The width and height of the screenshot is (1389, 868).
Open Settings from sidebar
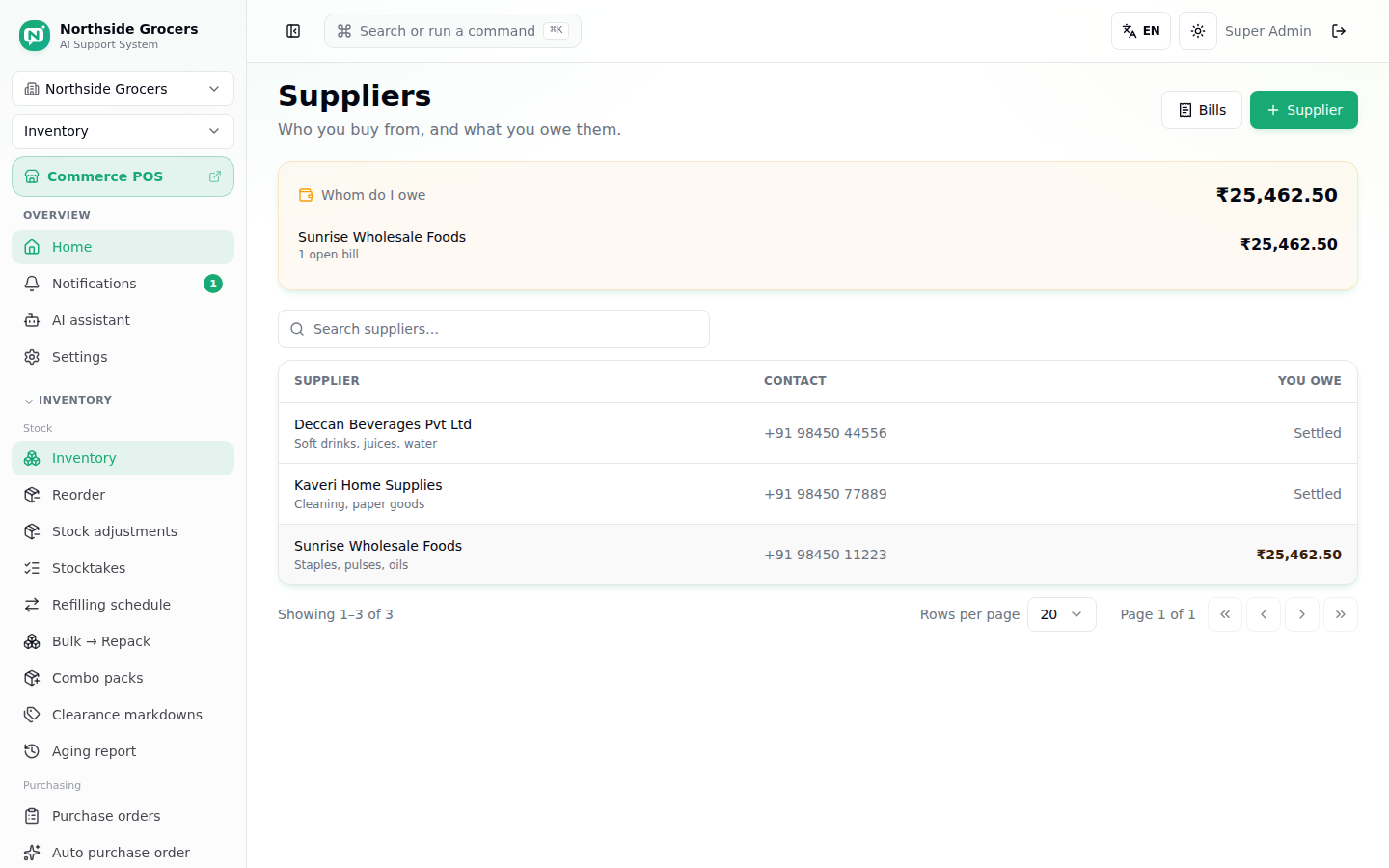[x=123, y=357]
